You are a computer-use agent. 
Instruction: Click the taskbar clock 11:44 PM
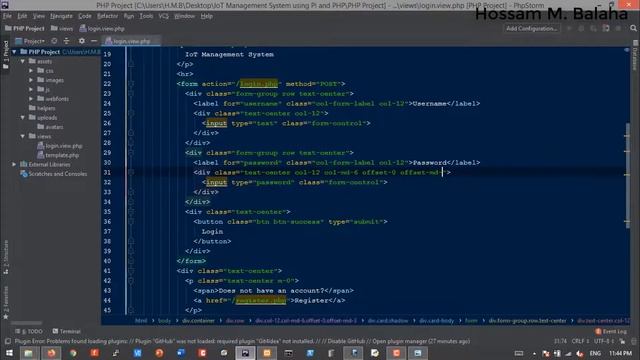tap(620, 353)
